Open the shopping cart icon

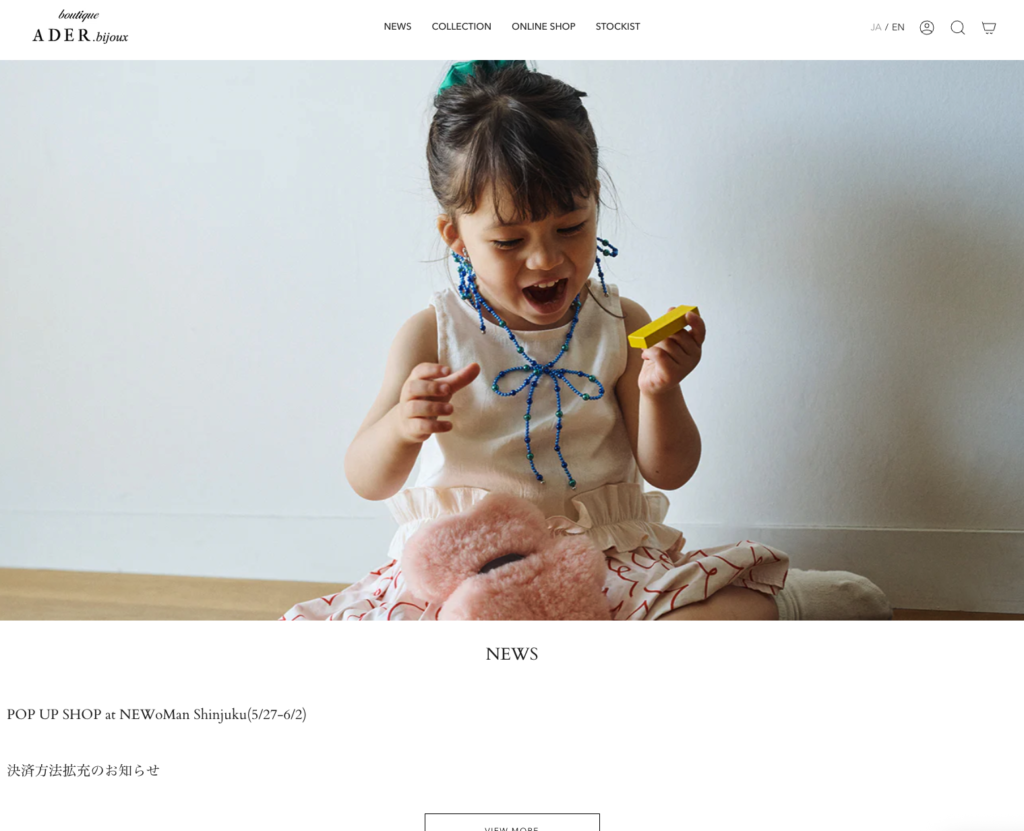click(989, 27)
